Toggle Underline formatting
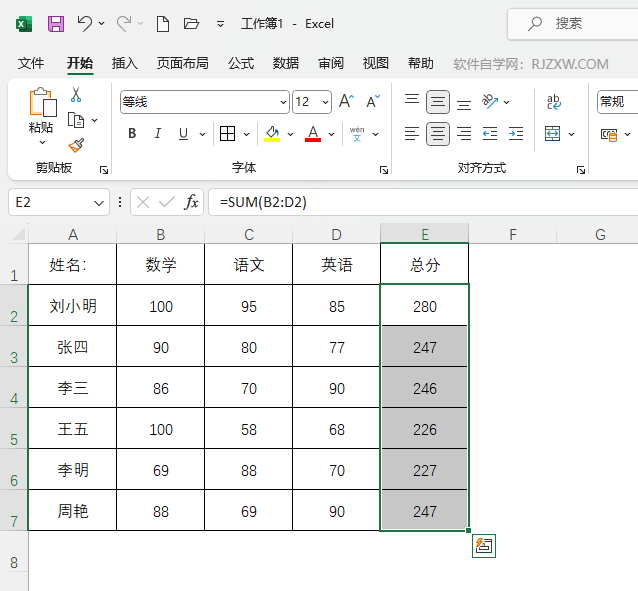 [184, 134]
